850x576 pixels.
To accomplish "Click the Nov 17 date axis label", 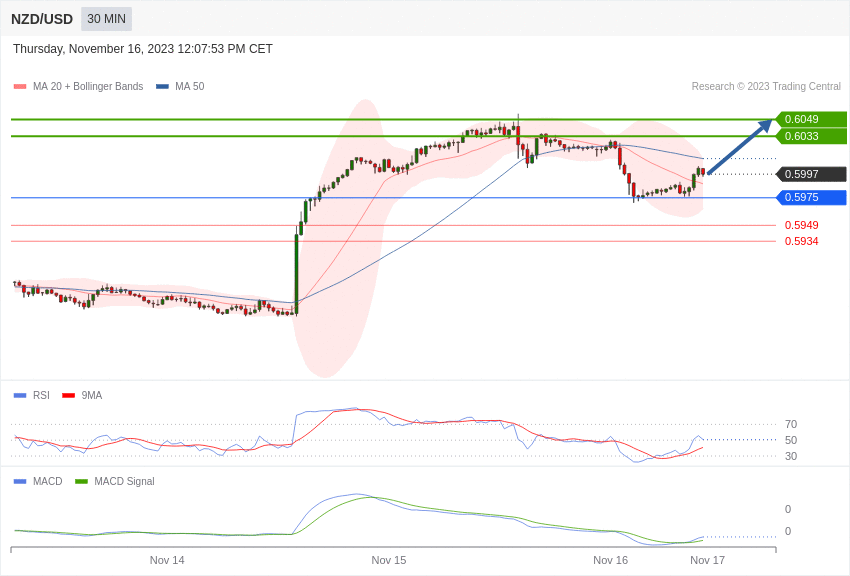I will (x=707, y=560).
